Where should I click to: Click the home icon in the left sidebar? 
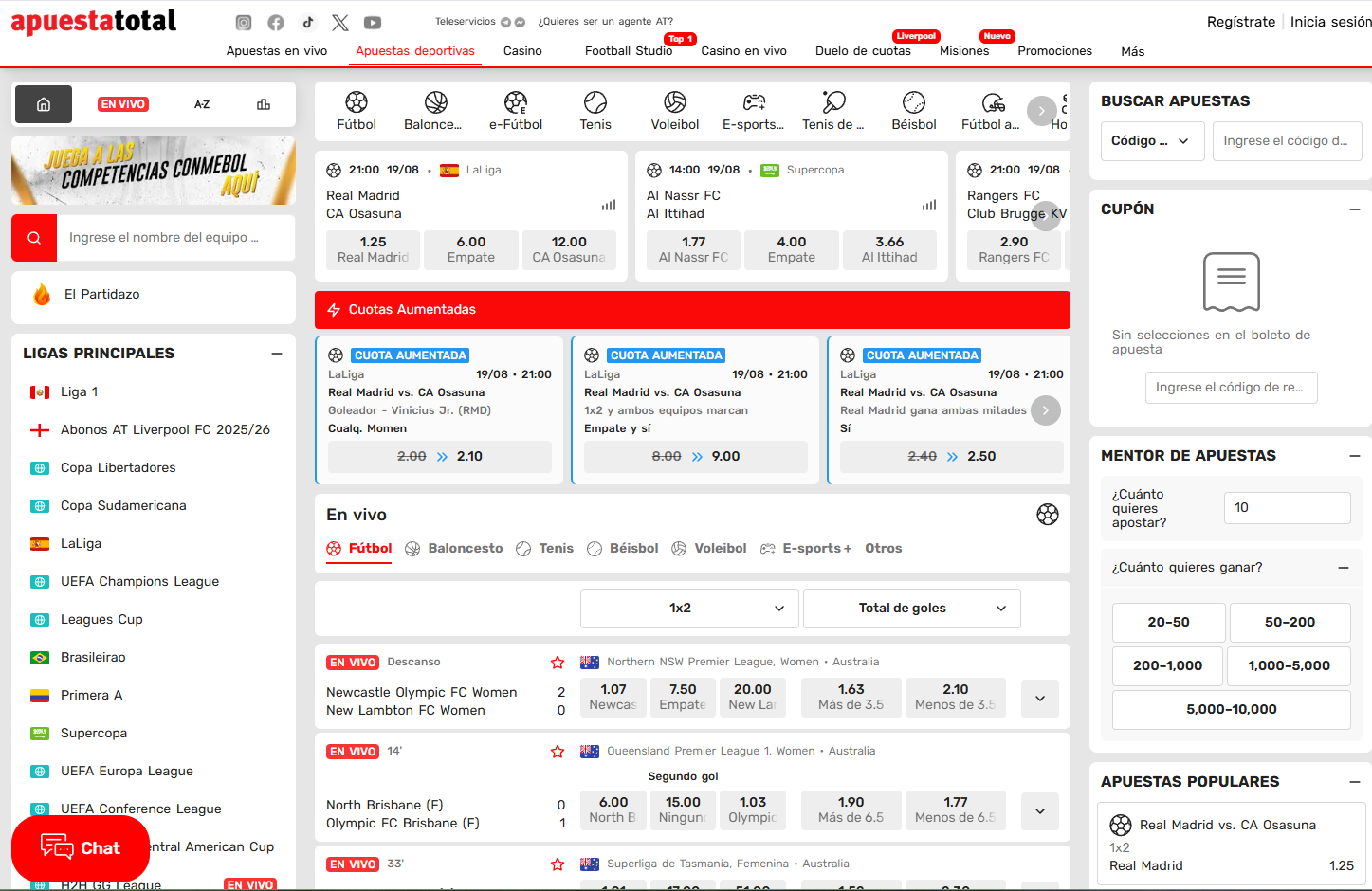click(x=43, y=104)
